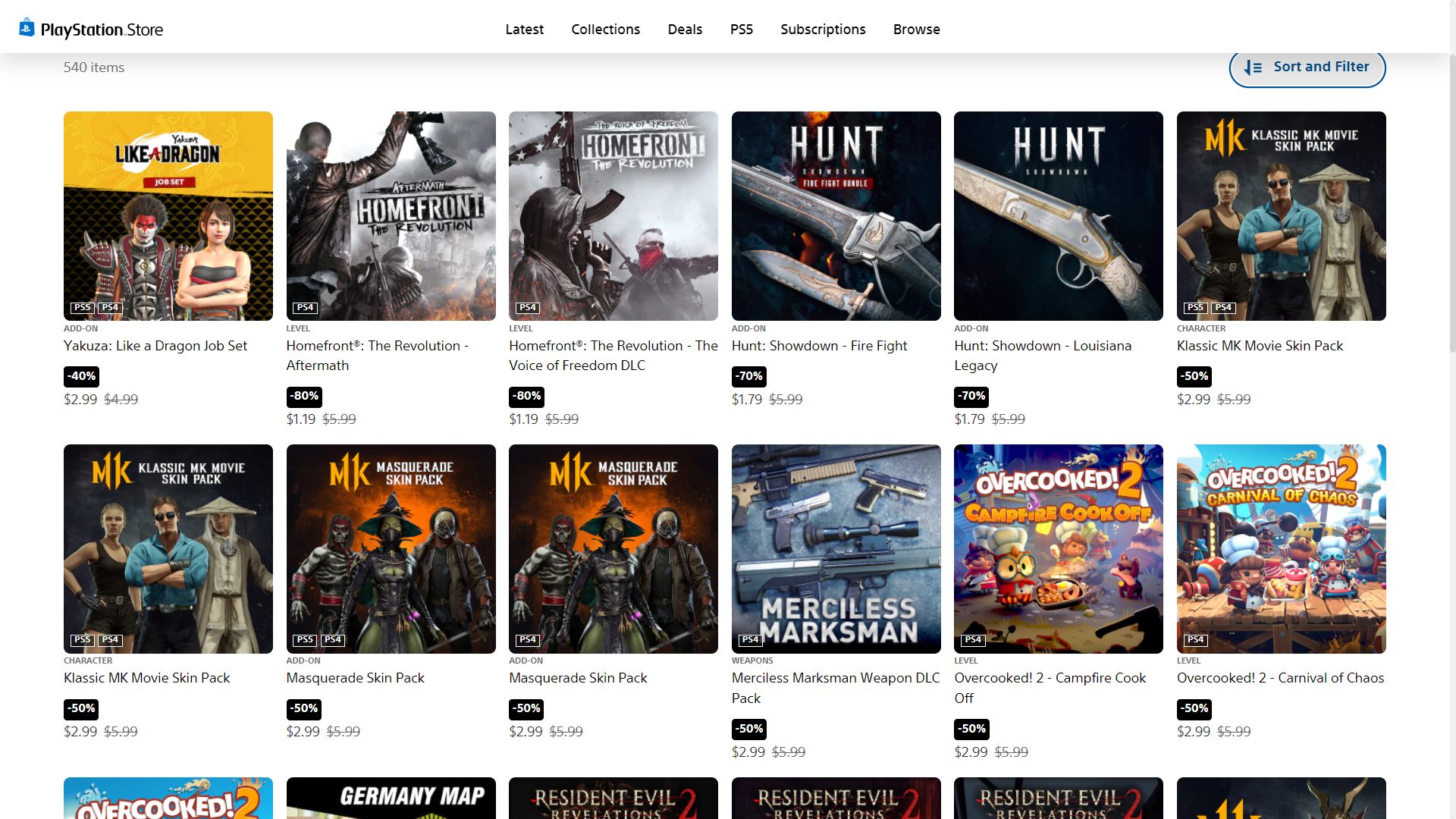Open the Subscriptions navigation item
Viewport: 1456px width, 819px height.
pos(823,29)
